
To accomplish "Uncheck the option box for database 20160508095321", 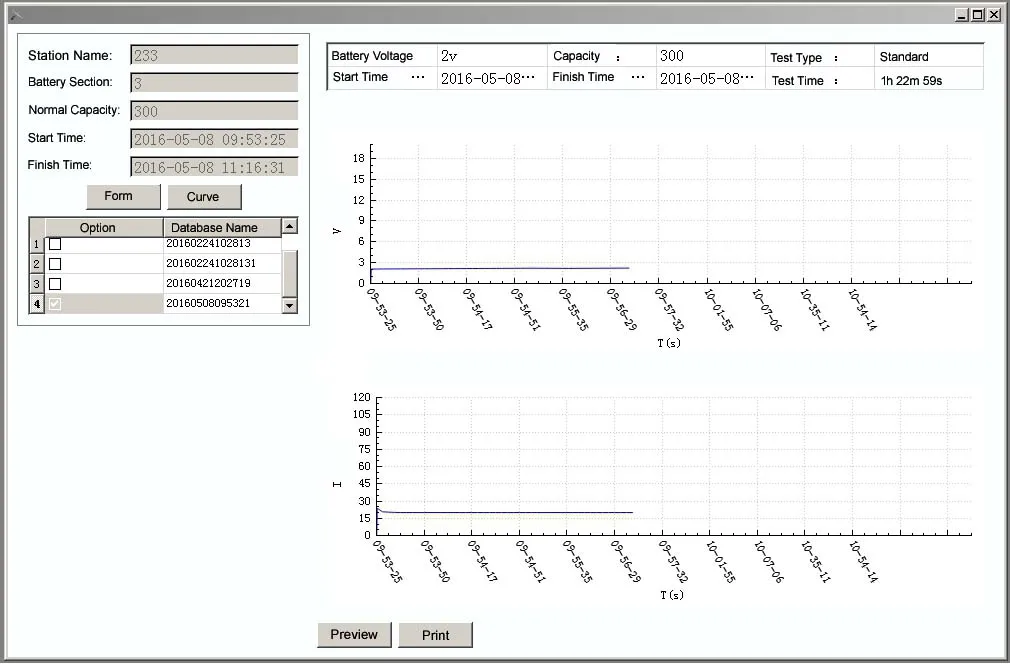I will tap(56, 304).
